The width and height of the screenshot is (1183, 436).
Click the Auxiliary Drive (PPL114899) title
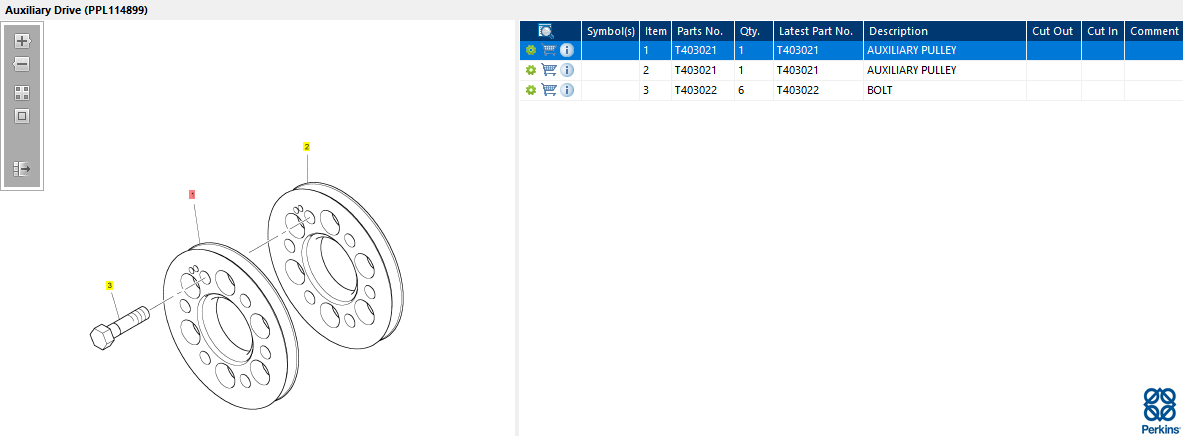[77, 10]
